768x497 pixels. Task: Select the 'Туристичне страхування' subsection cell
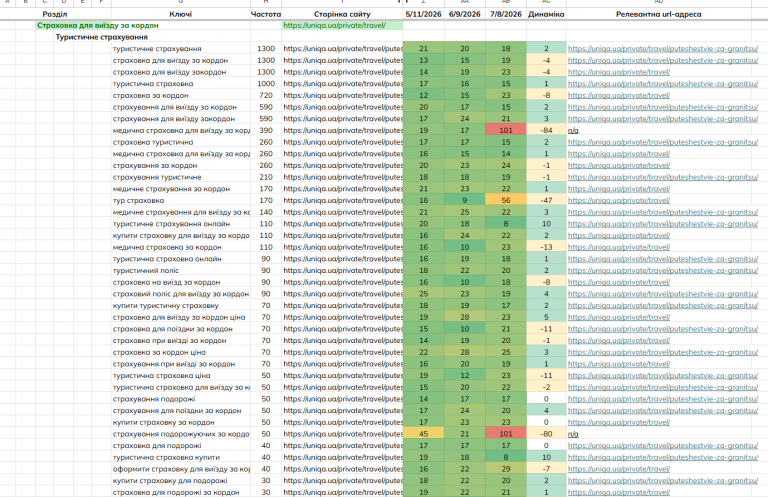click(x=101, y=37)
